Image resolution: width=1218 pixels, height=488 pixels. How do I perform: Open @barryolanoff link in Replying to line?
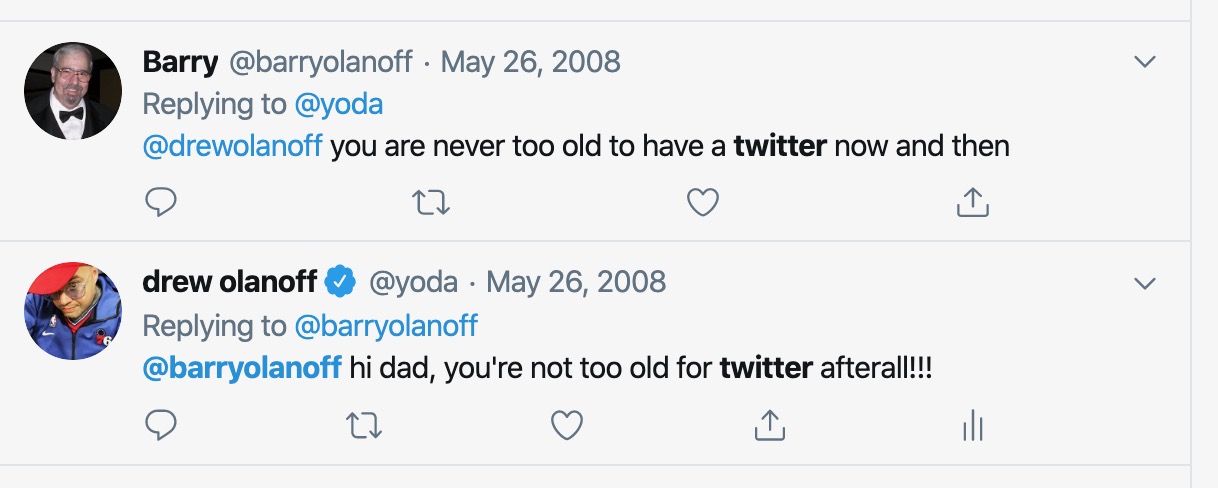click(386, 326)
